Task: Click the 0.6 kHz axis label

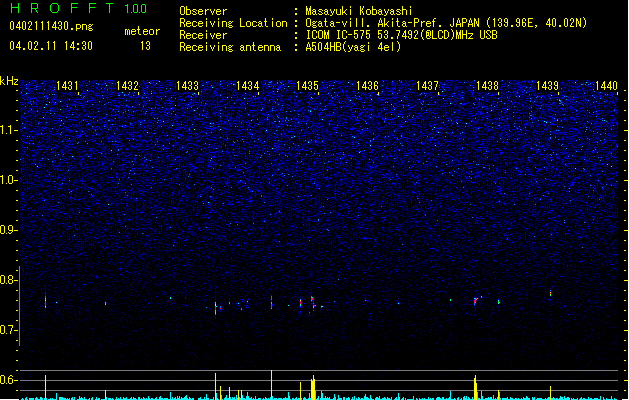Action: pyautogui.click(x=8, y=380)
